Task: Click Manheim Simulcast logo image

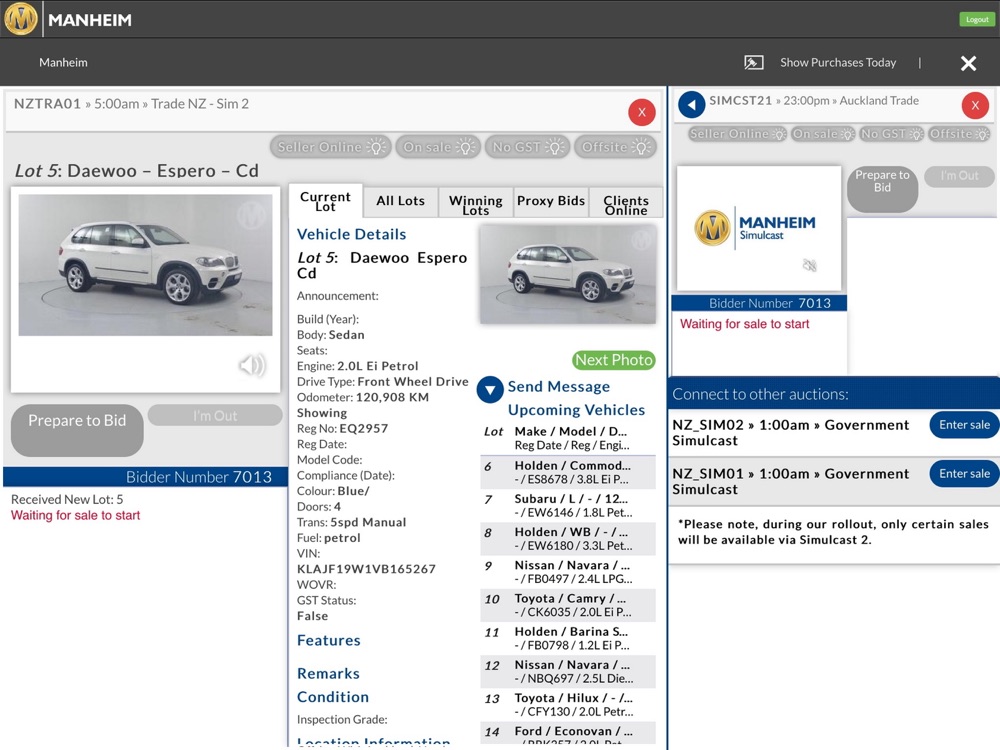Action: (759, 228)
